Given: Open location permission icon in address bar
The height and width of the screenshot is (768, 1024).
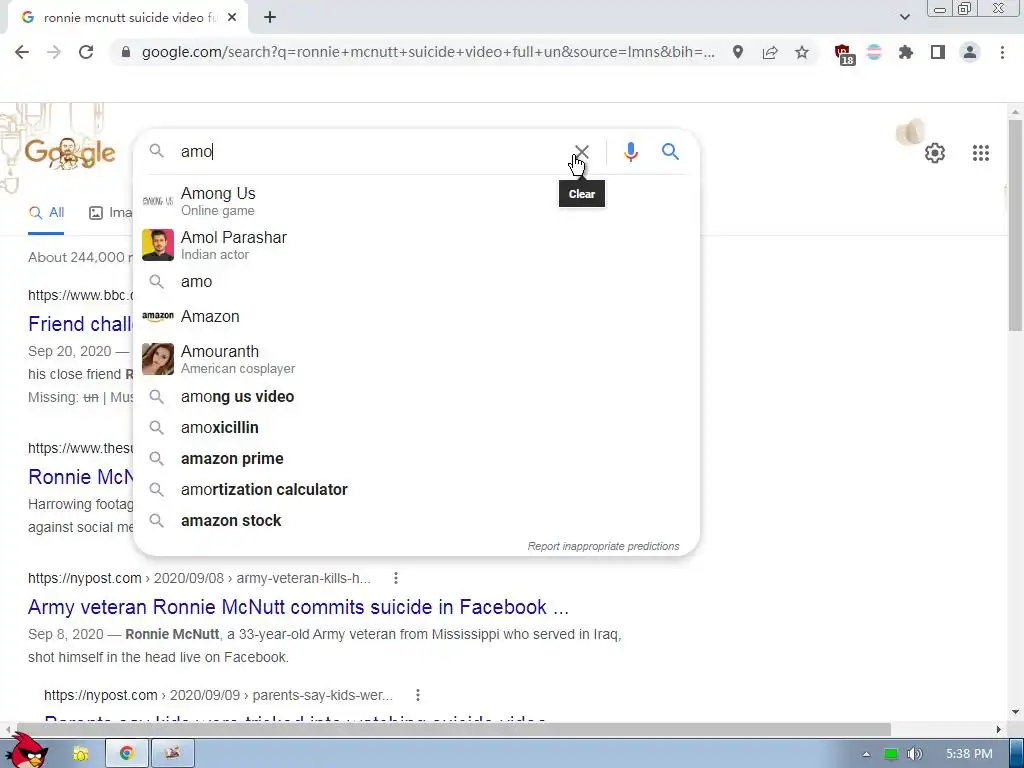Looking at the screenshot, I should [x=738, y=52].
